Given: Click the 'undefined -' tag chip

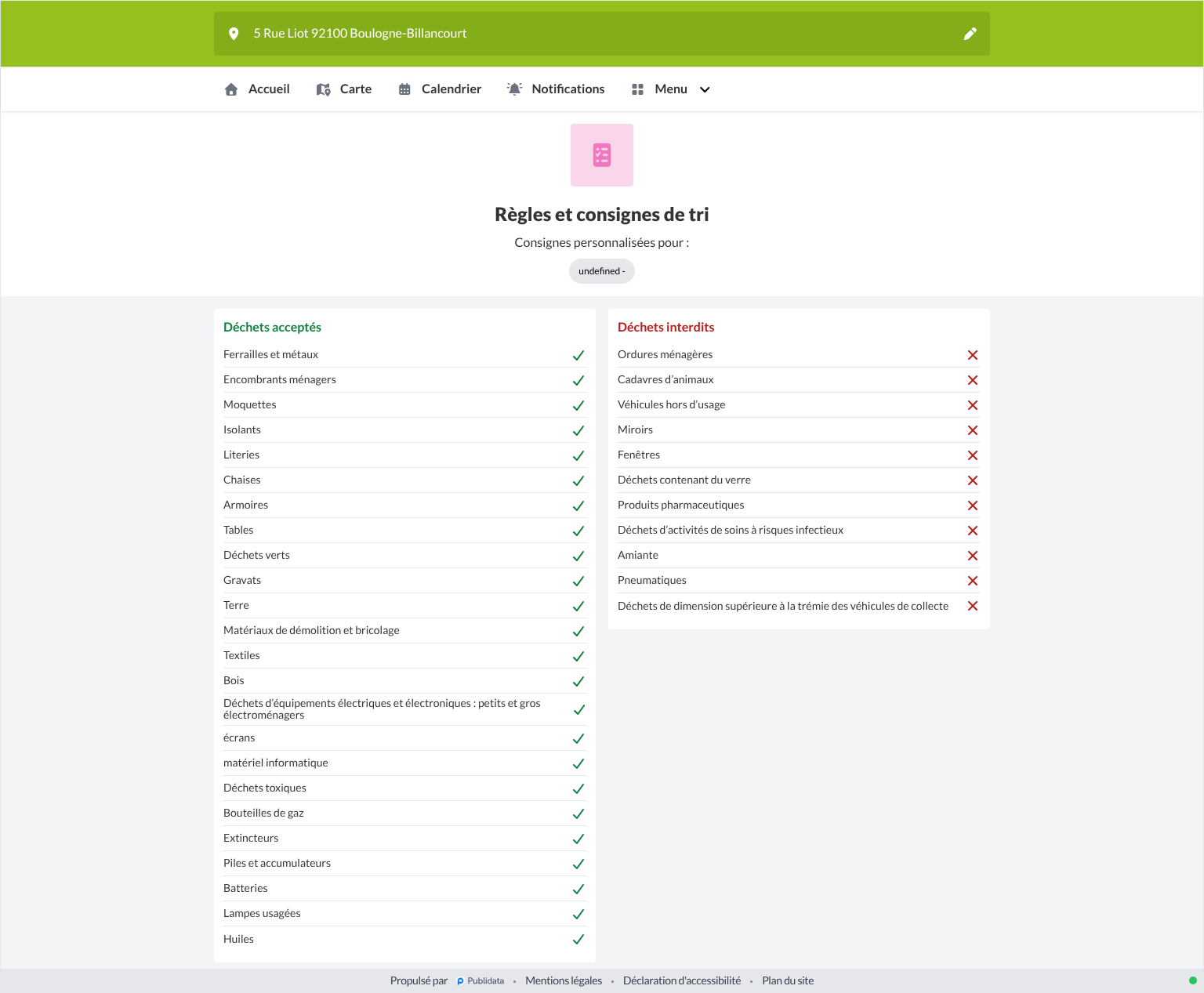Looking at the screenshot, I should tap(602, 271).
